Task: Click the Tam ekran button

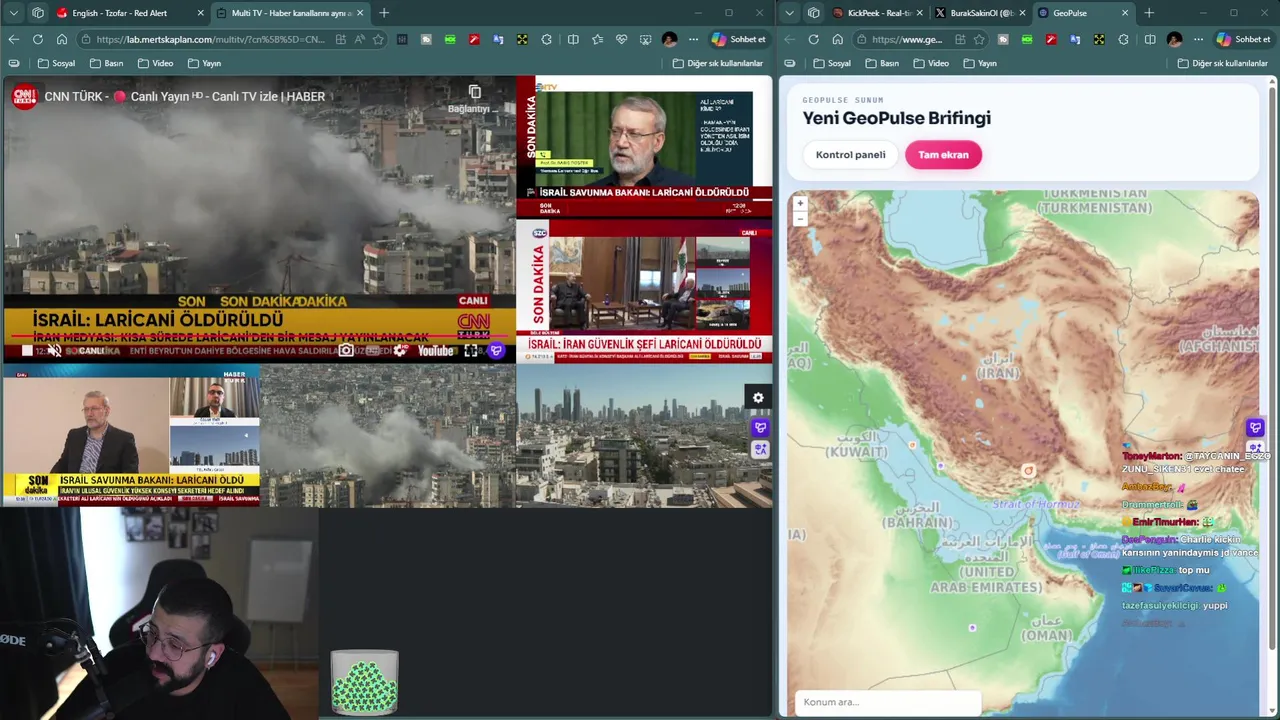Action: point(943,155)
